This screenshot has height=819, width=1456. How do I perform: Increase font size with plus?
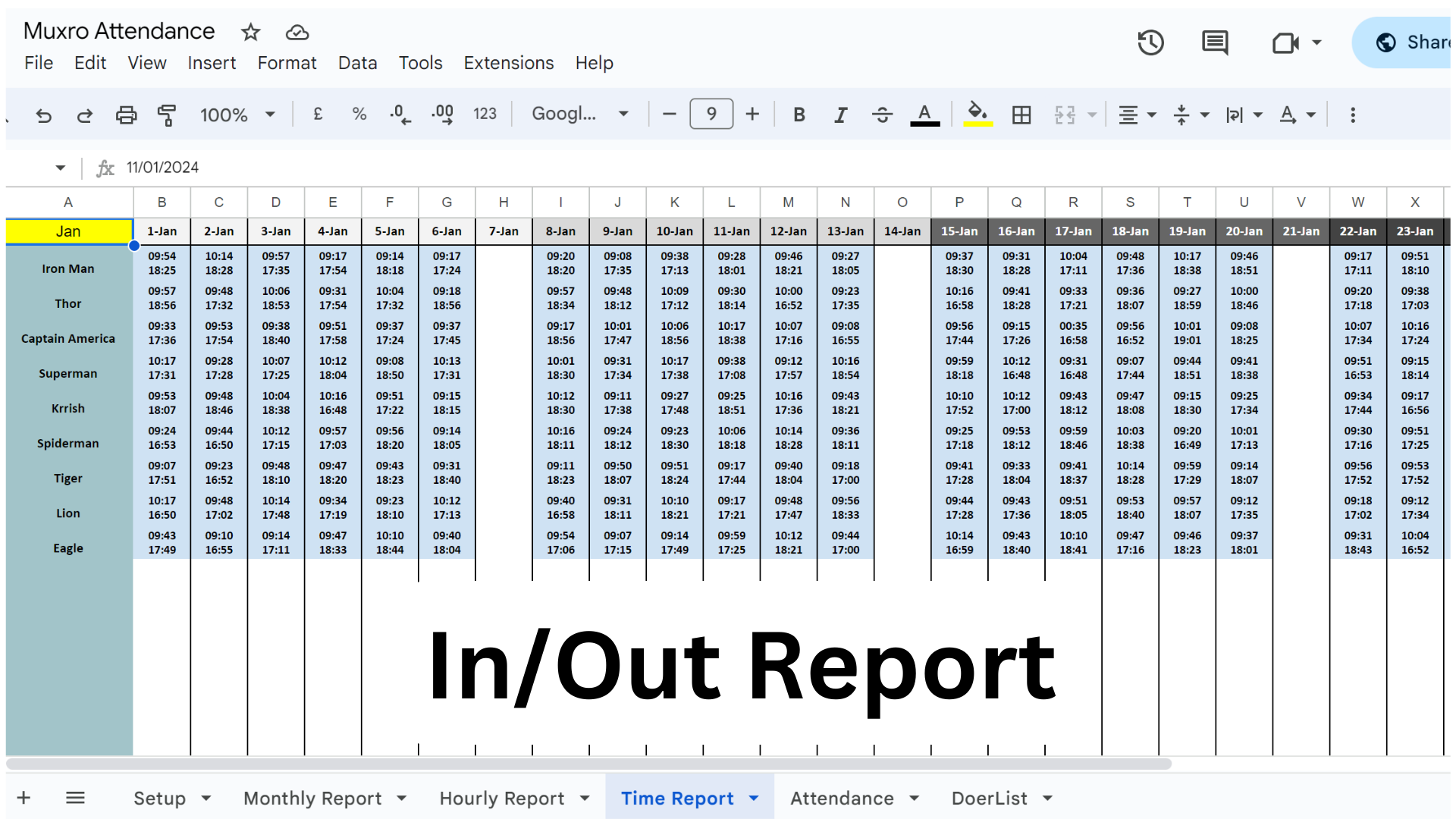pyautogui.click(x=752, y=115)
